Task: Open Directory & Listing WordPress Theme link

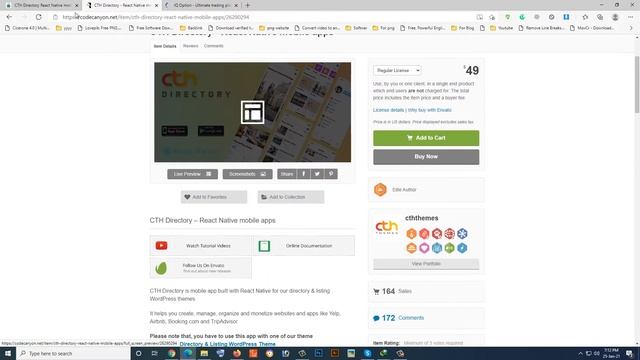Action: (x=227, y=344)
